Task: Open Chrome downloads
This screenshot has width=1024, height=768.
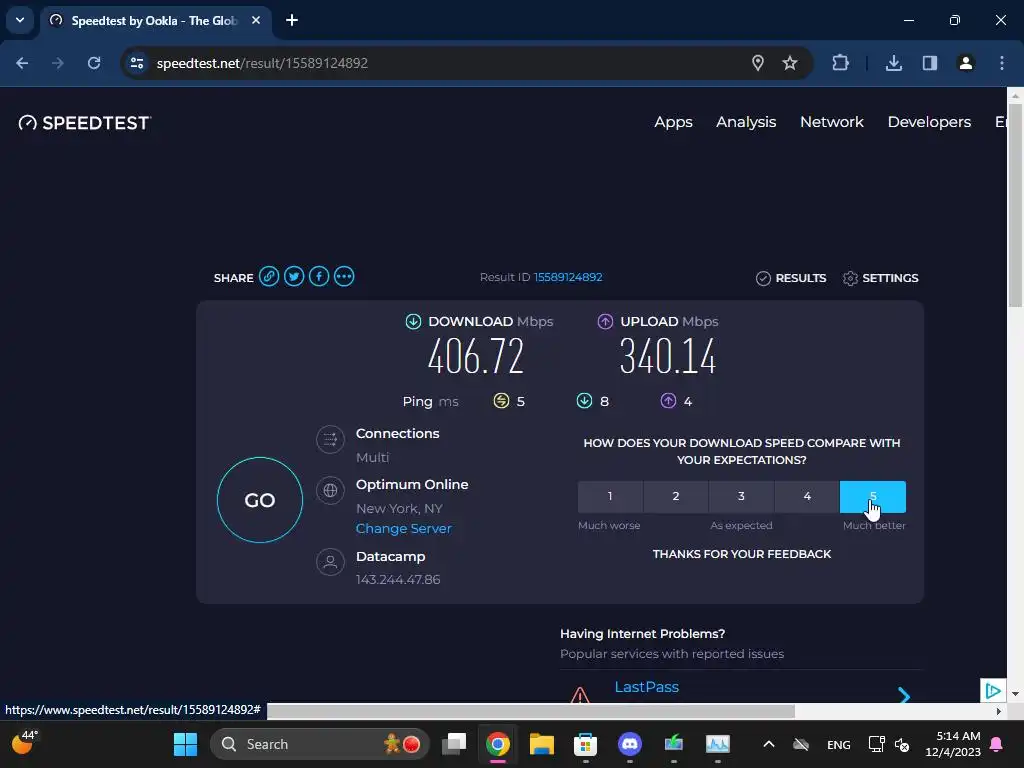Action: click(x=893, y=63)
